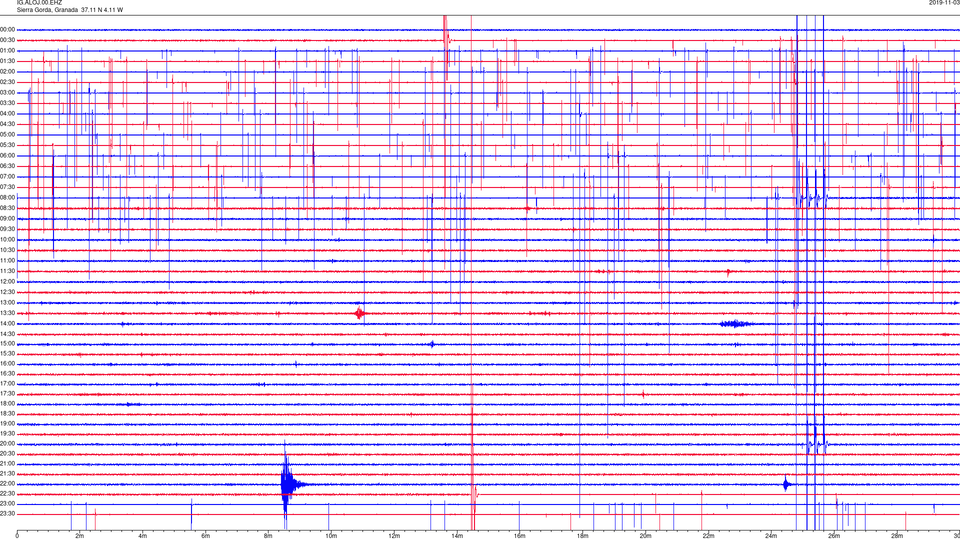Click the 28m tick label on time axis
Image resolution: width=960 pixels, height=540 pixels.
[897, 536]
